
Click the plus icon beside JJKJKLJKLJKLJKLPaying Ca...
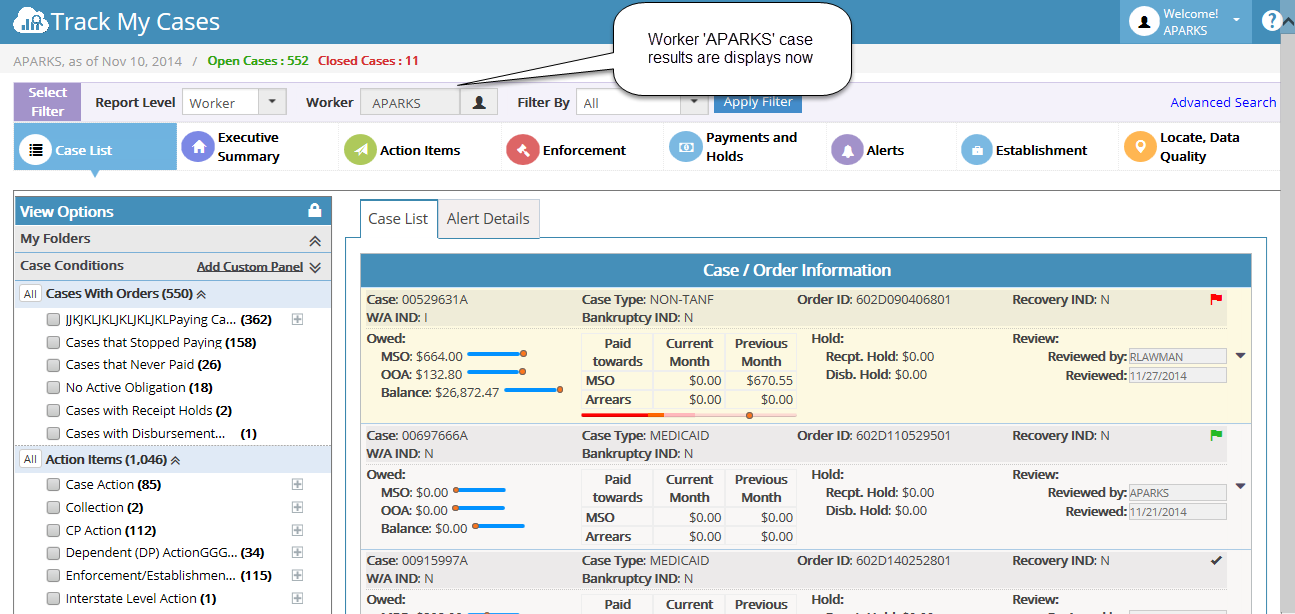[297, 319]
